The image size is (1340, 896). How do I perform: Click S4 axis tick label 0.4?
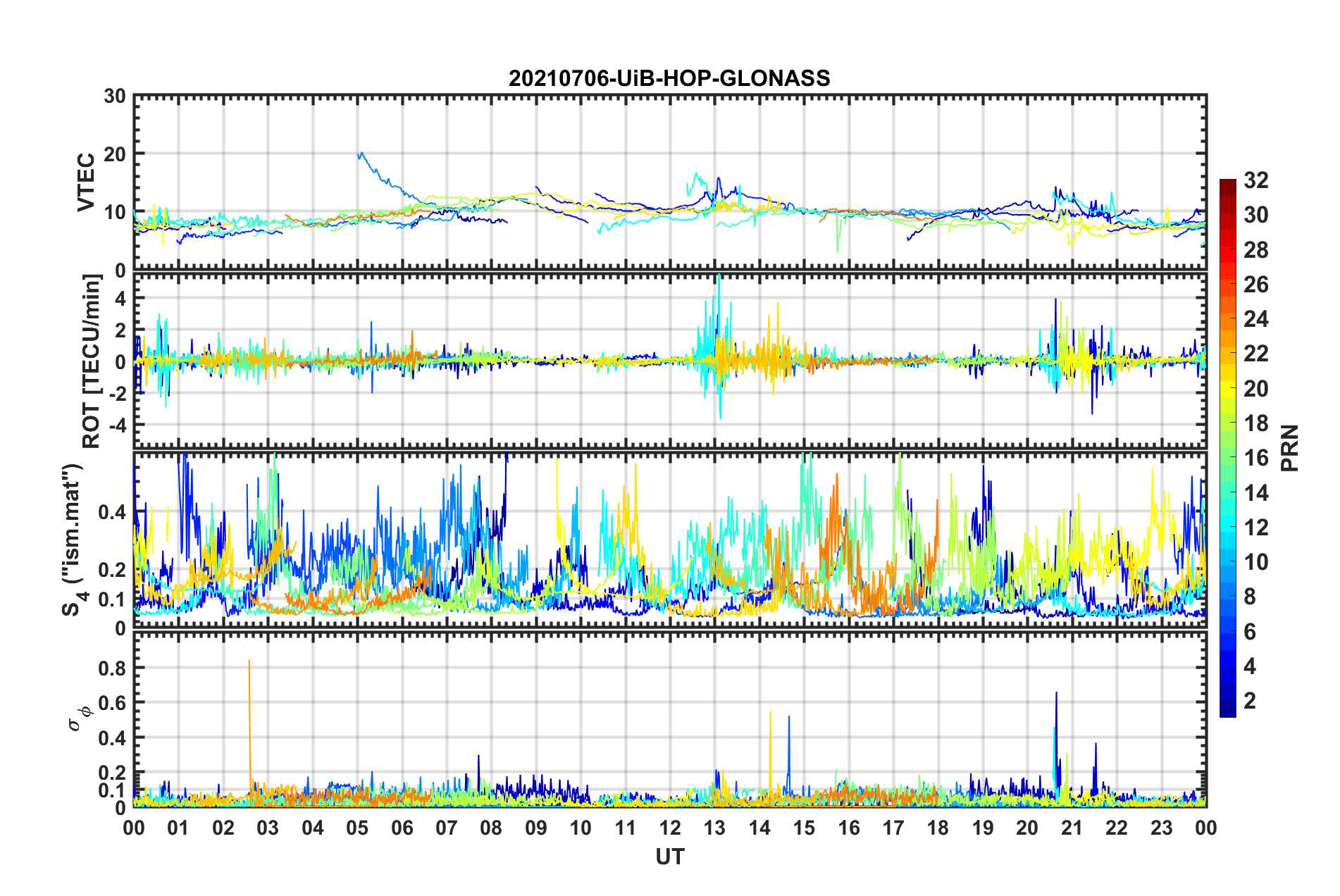112,512
